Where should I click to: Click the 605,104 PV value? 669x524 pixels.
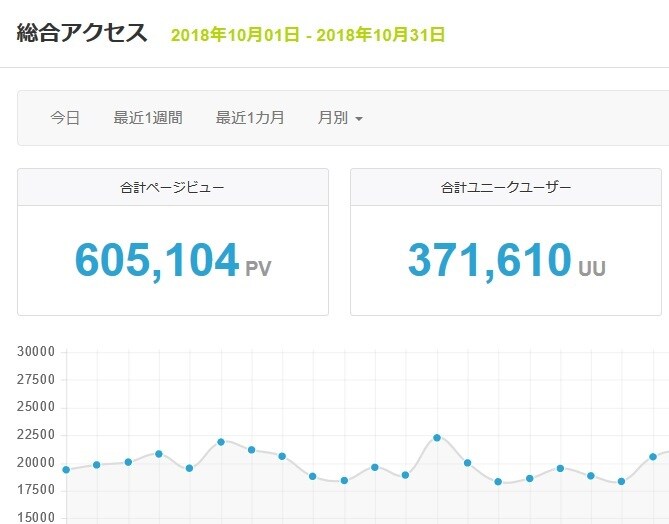(x=173, y=260)
